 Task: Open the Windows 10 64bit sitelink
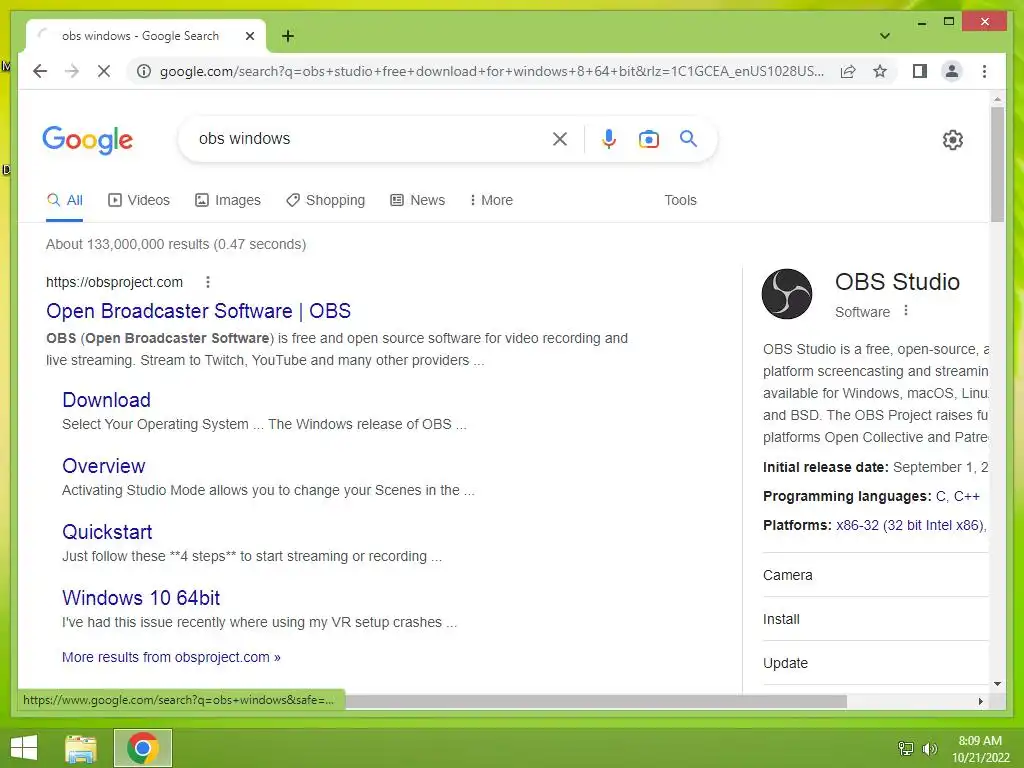point(141,598)
